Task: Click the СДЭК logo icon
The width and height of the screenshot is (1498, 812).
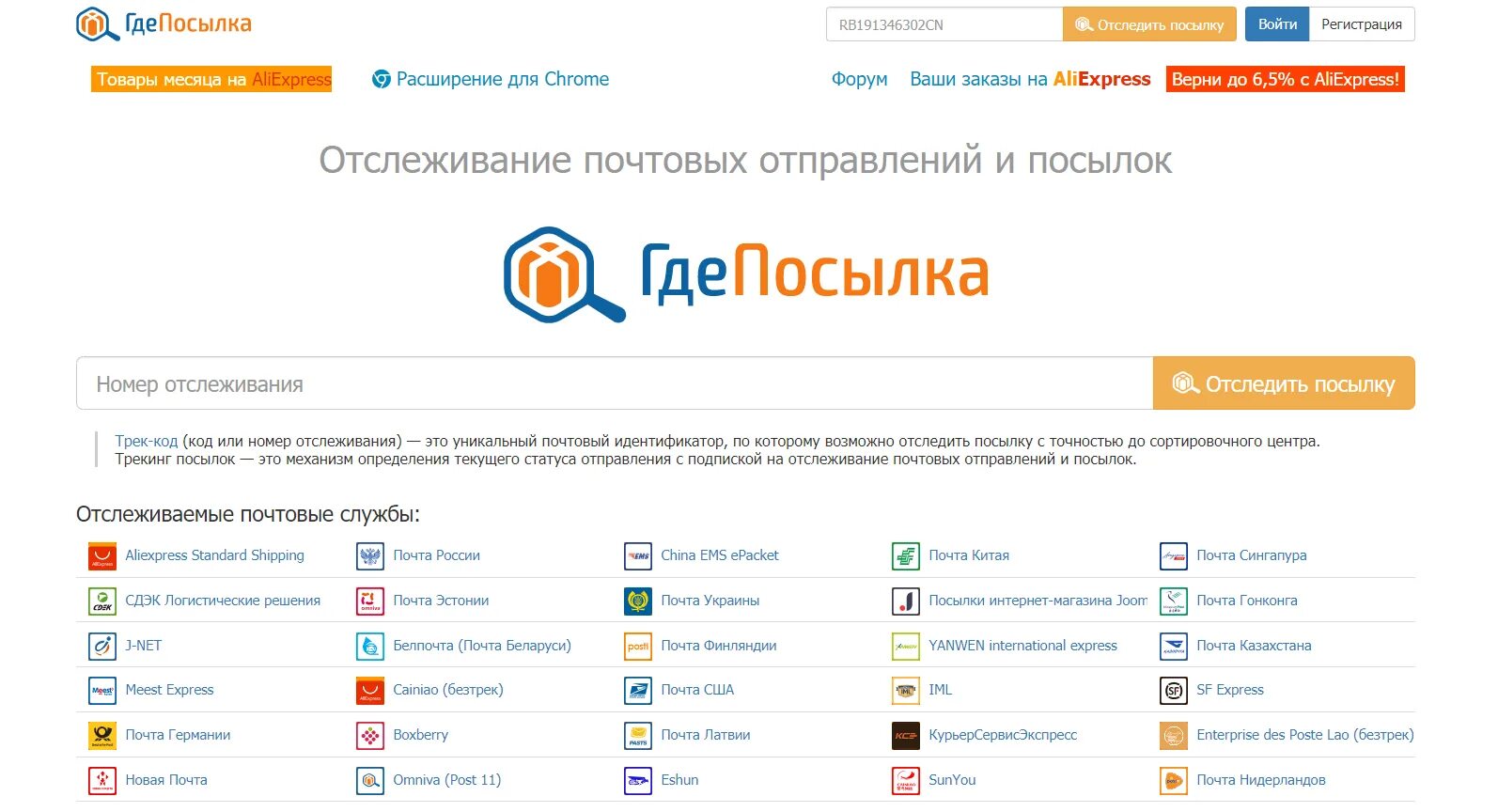Action: click(x=102, y=601)
